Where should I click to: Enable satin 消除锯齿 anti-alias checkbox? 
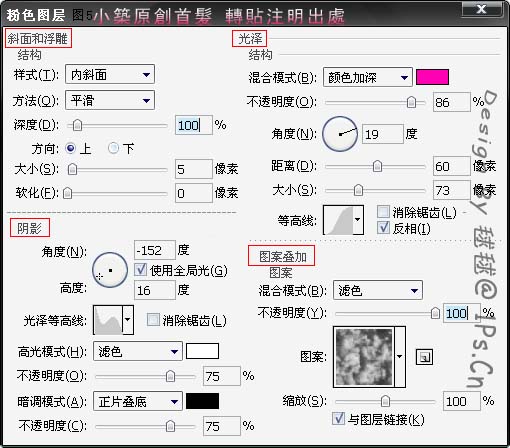383,211
